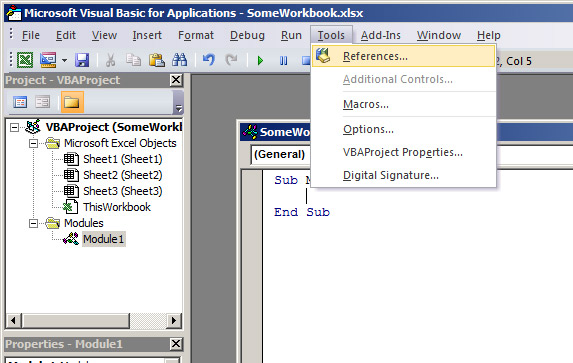This screenshot has height=363, width=573.
Task: Open the Run menu
Action: click(291, 35)
